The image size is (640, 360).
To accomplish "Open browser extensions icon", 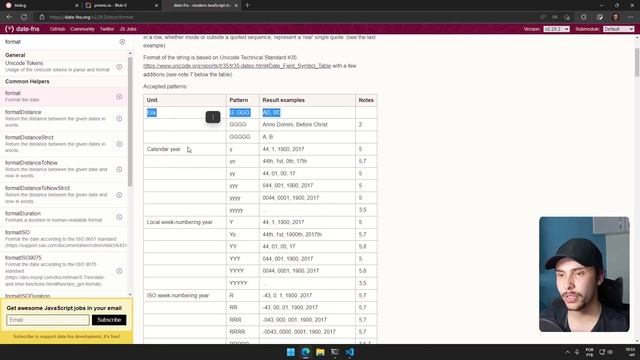I will [584, 17].
